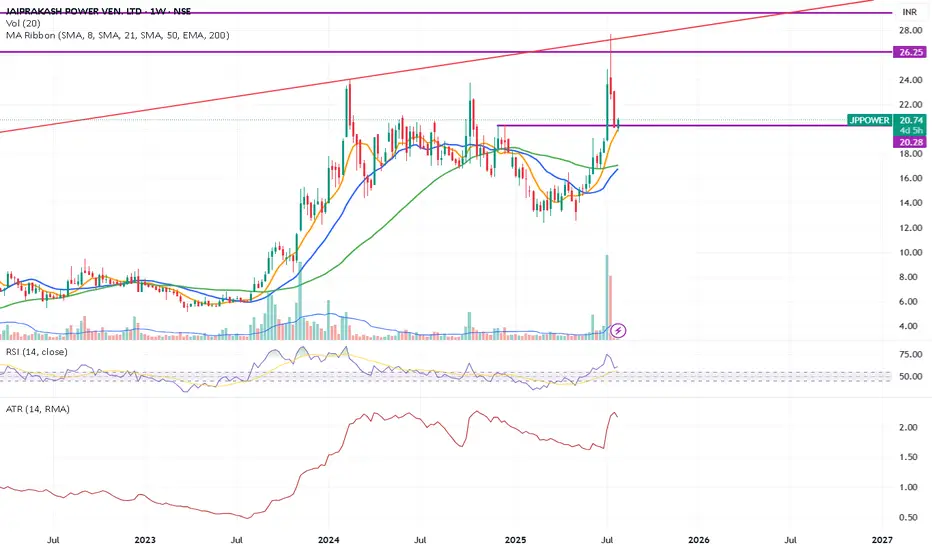The width and height of the screenshot is (932, 550).
Task: Click the 28.00 price axis value
Action: pos(911,30)
